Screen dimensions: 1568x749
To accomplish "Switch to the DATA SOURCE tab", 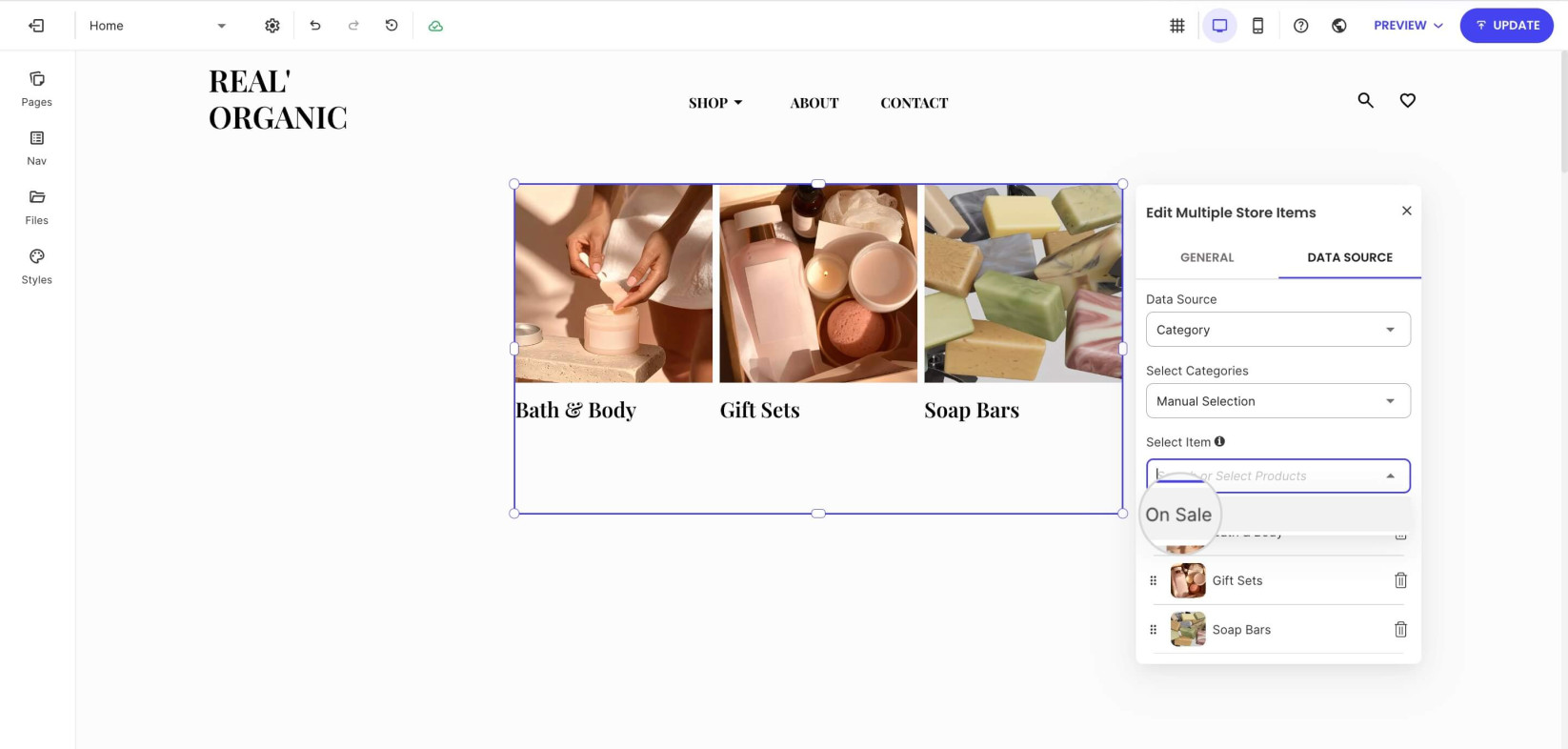I will point(1350,257).
